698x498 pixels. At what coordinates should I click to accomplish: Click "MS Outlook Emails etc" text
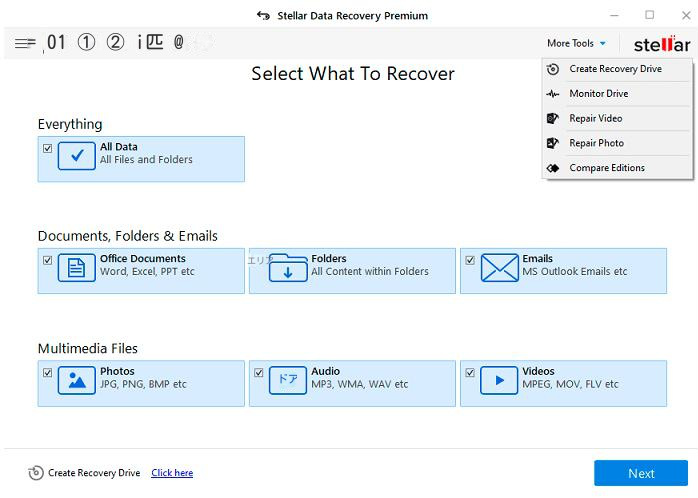click(575, 271)
